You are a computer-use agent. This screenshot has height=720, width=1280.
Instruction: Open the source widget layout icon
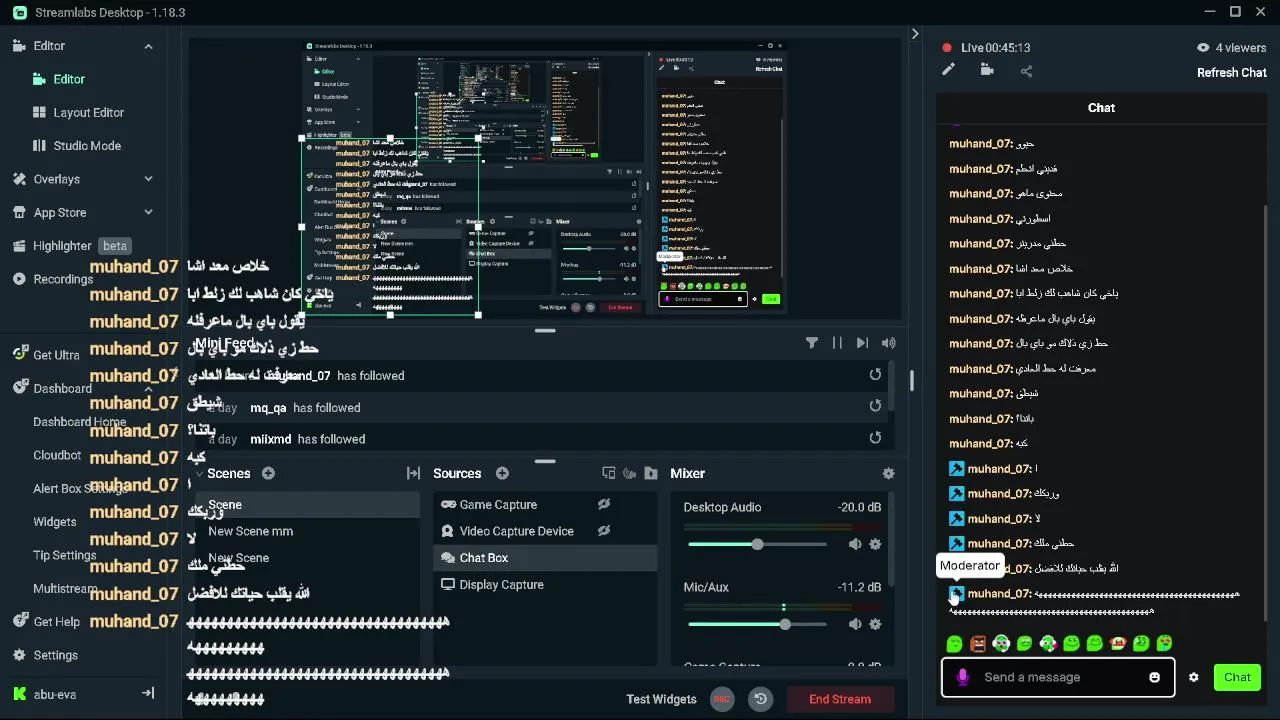(608, 474)
